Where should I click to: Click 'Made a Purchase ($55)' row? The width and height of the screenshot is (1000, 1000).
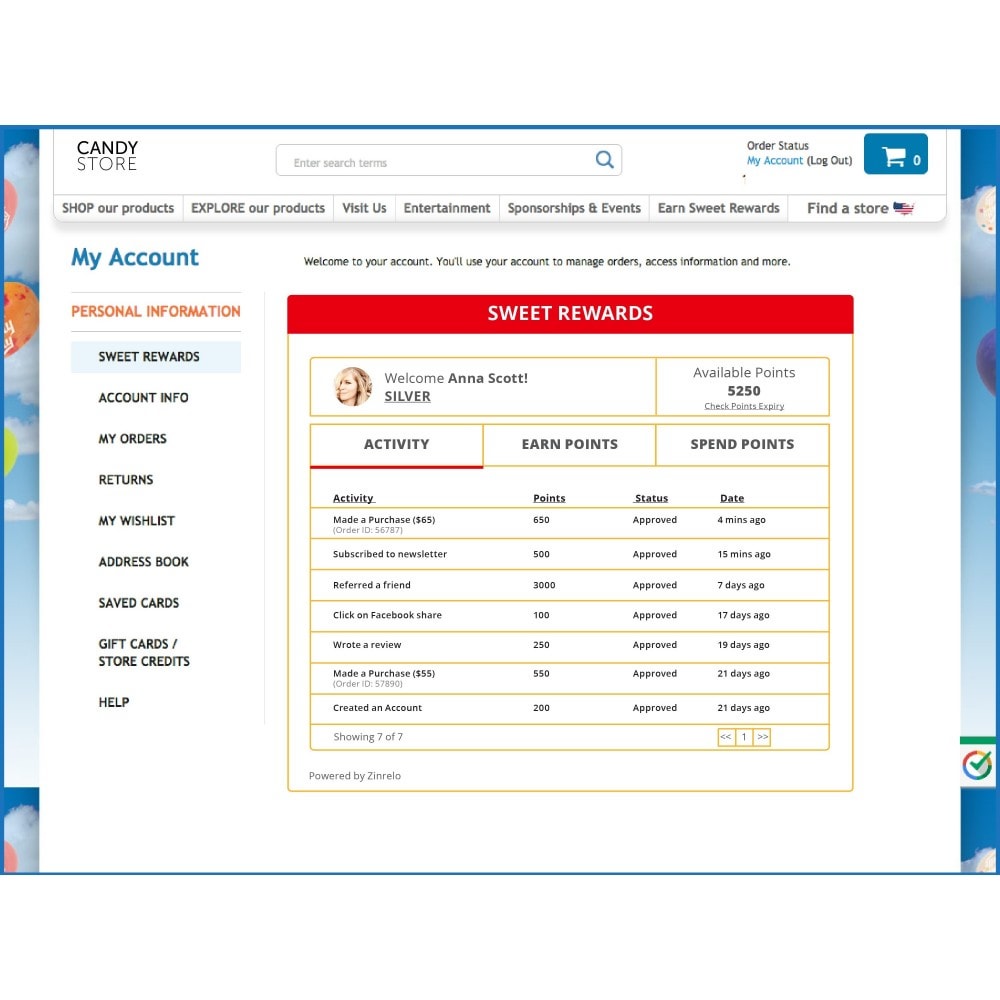570,678
